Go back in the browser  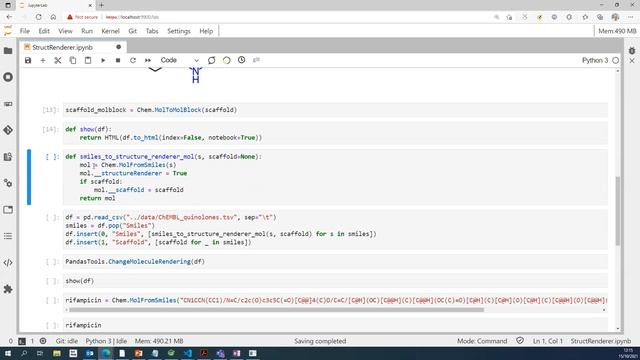9,17
